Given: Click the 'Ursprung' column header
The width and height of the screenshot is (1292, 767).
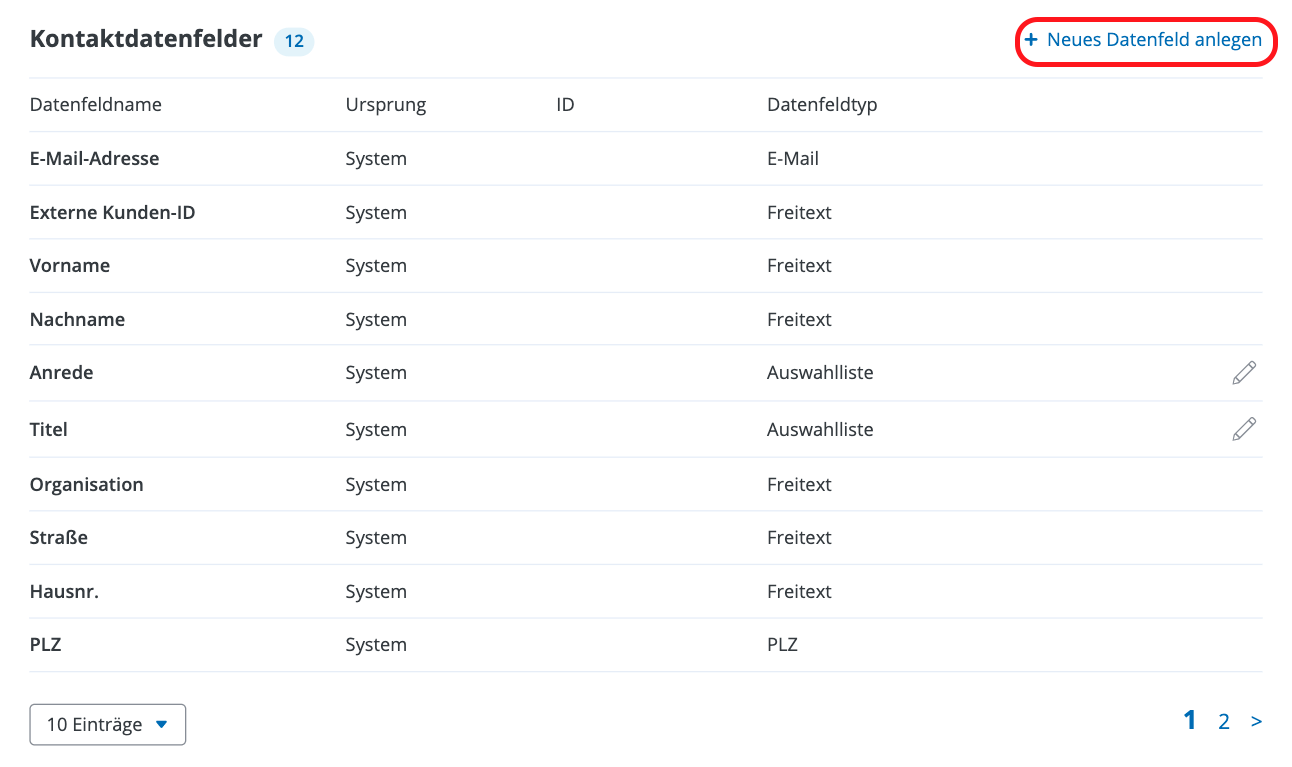Looking at the screenshot, I should click(x=386, y=105).
